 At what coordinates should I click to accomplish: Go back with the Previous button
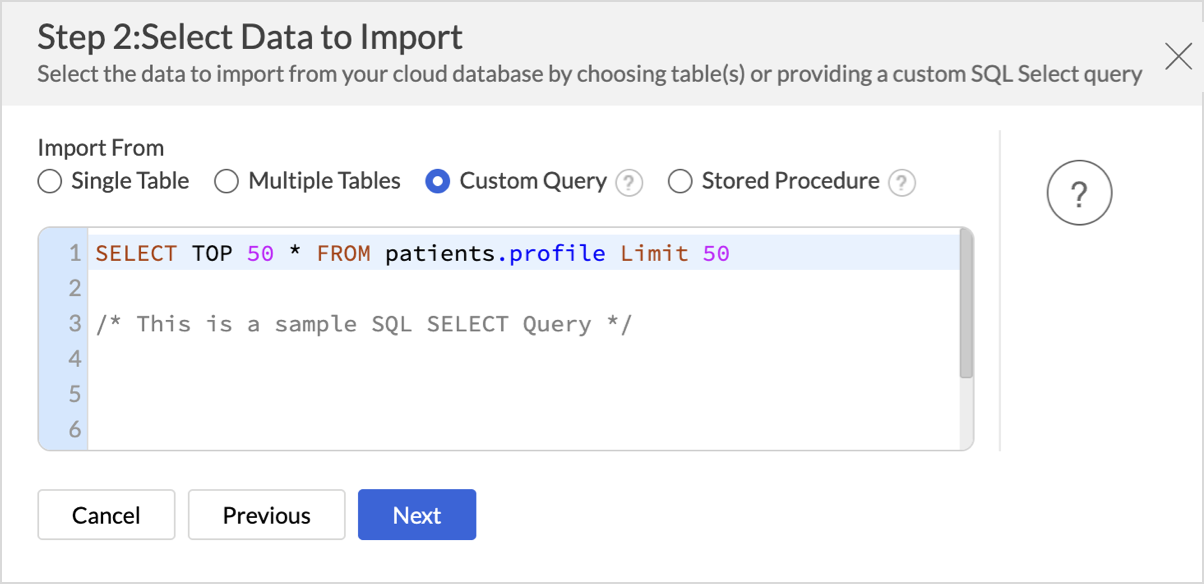[266, 515]
